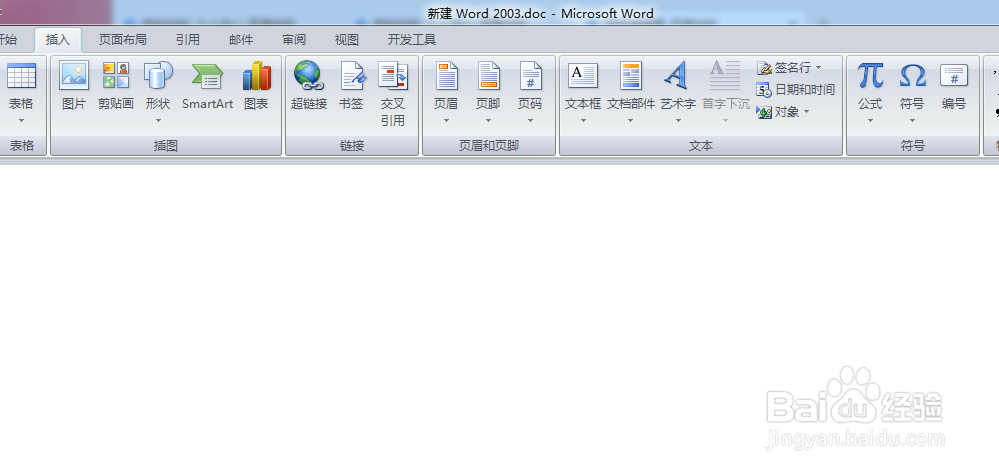Insert an Object (对象)
This screenshot has width=999, height=473.
[x=783, y=112]
